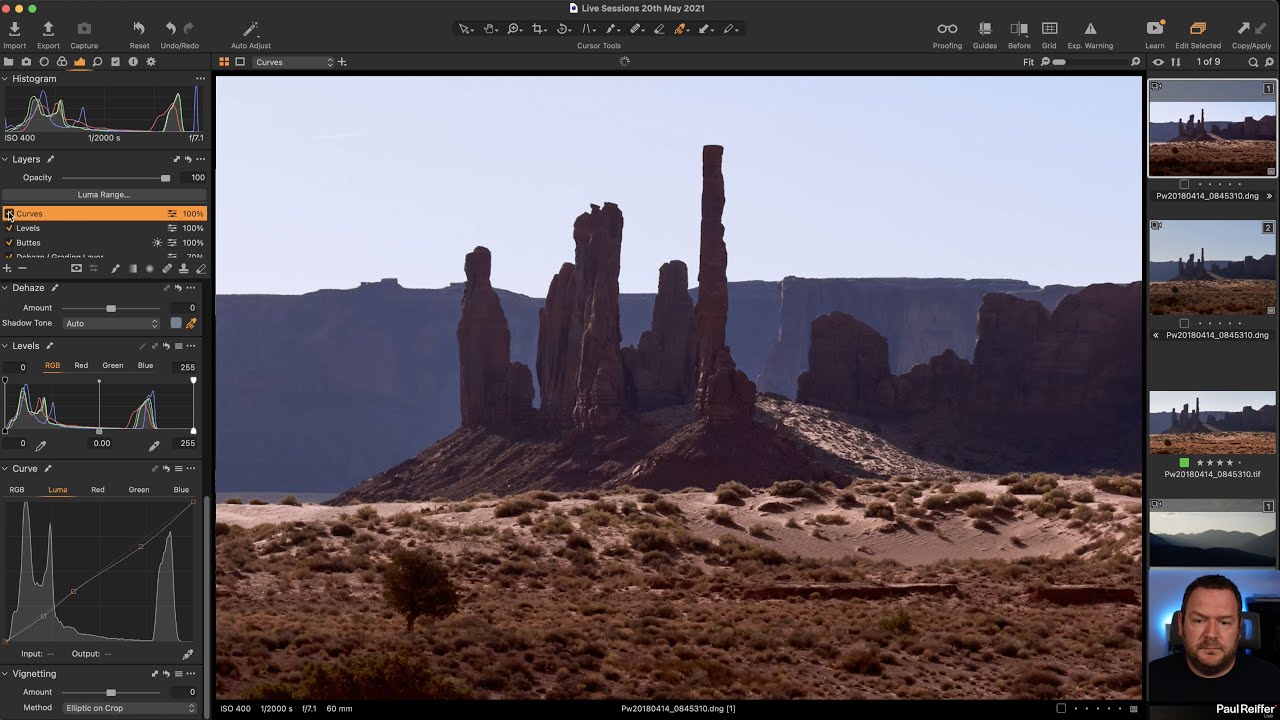Click the Before comparison icon
1280x720 pixels.
1019,29
